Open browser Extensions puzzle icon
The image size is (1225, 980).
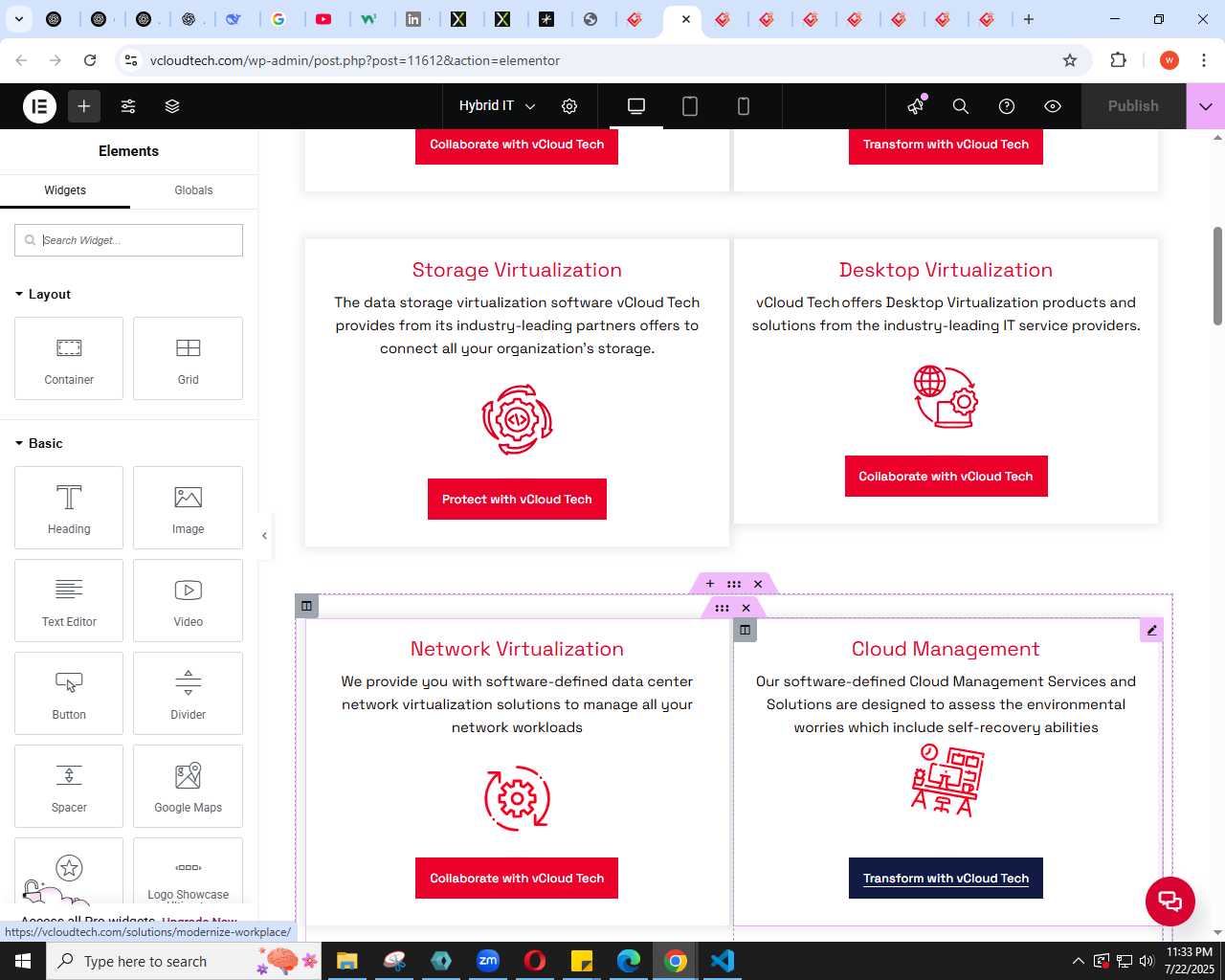click(1119, 60)
